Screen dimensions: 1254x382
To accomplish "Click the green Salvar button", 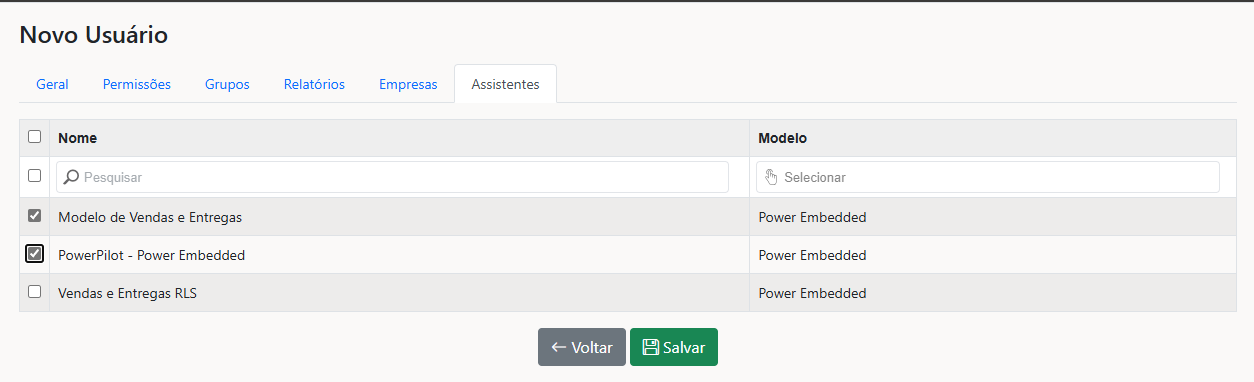I will tap(674, 347).
